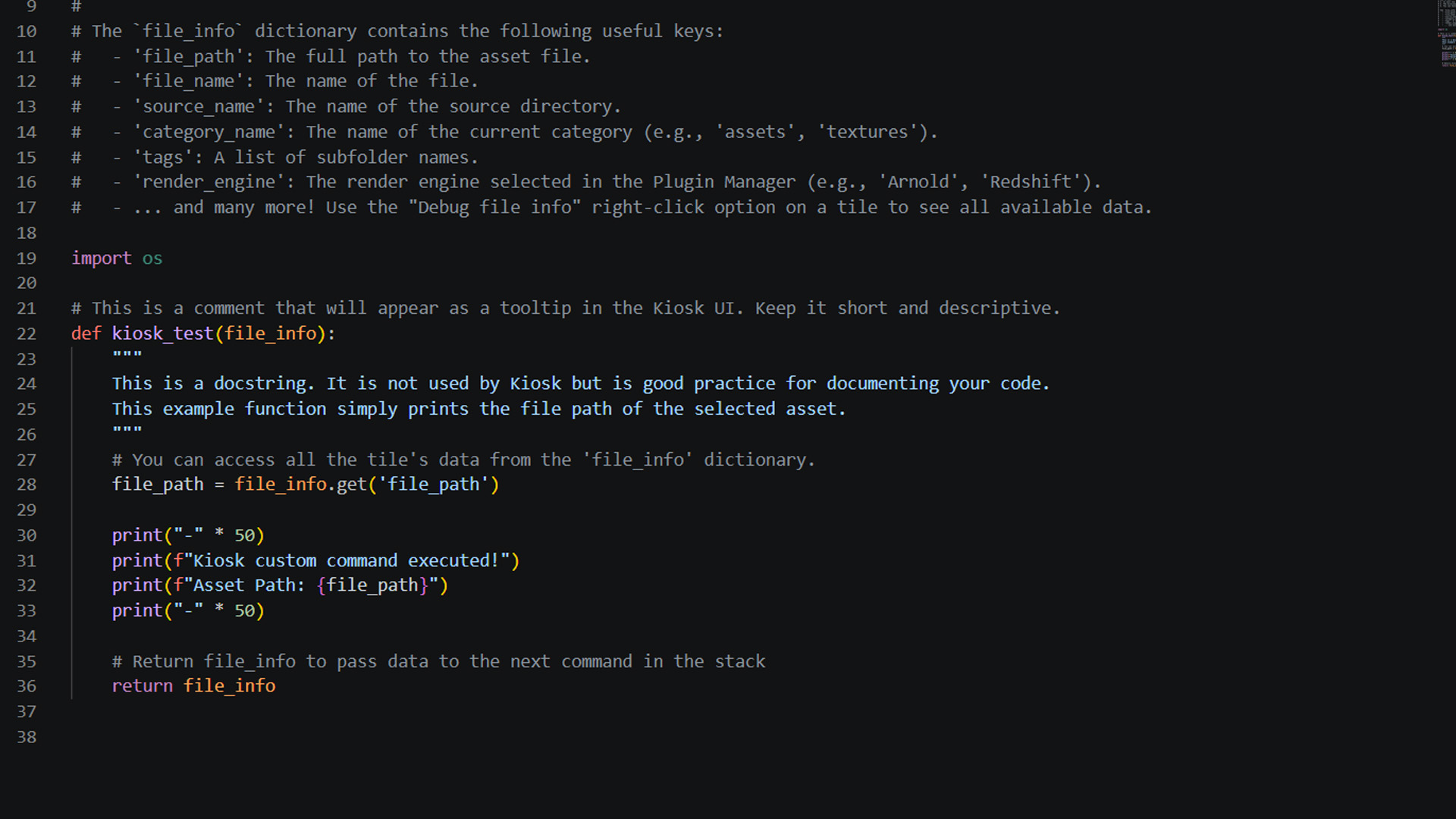Viewport: 1456px width, 819px height.
Task: Click the kiosk_test function name
Action: [162, 334]
